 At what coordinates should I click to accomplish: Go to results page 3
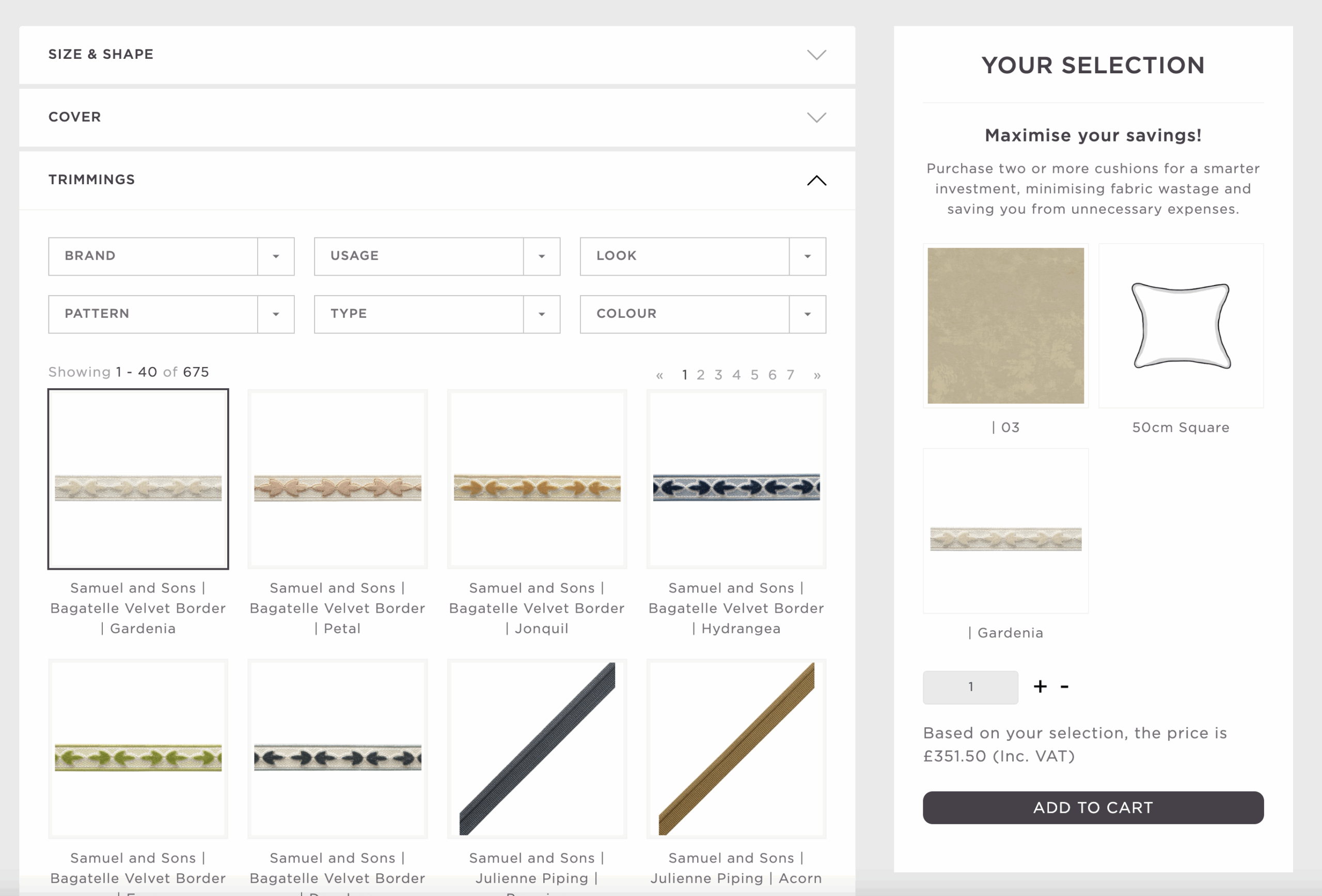tap(718, 375)
